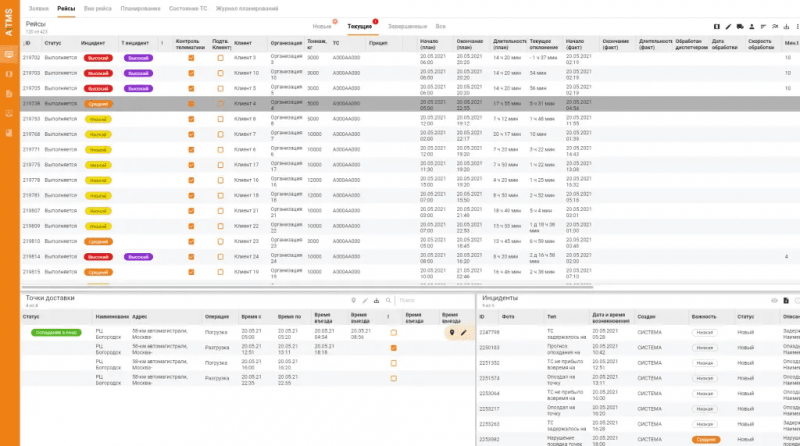Sort trips by the ID column header
The image size is (800, 446).
click(x=28, y=43)
